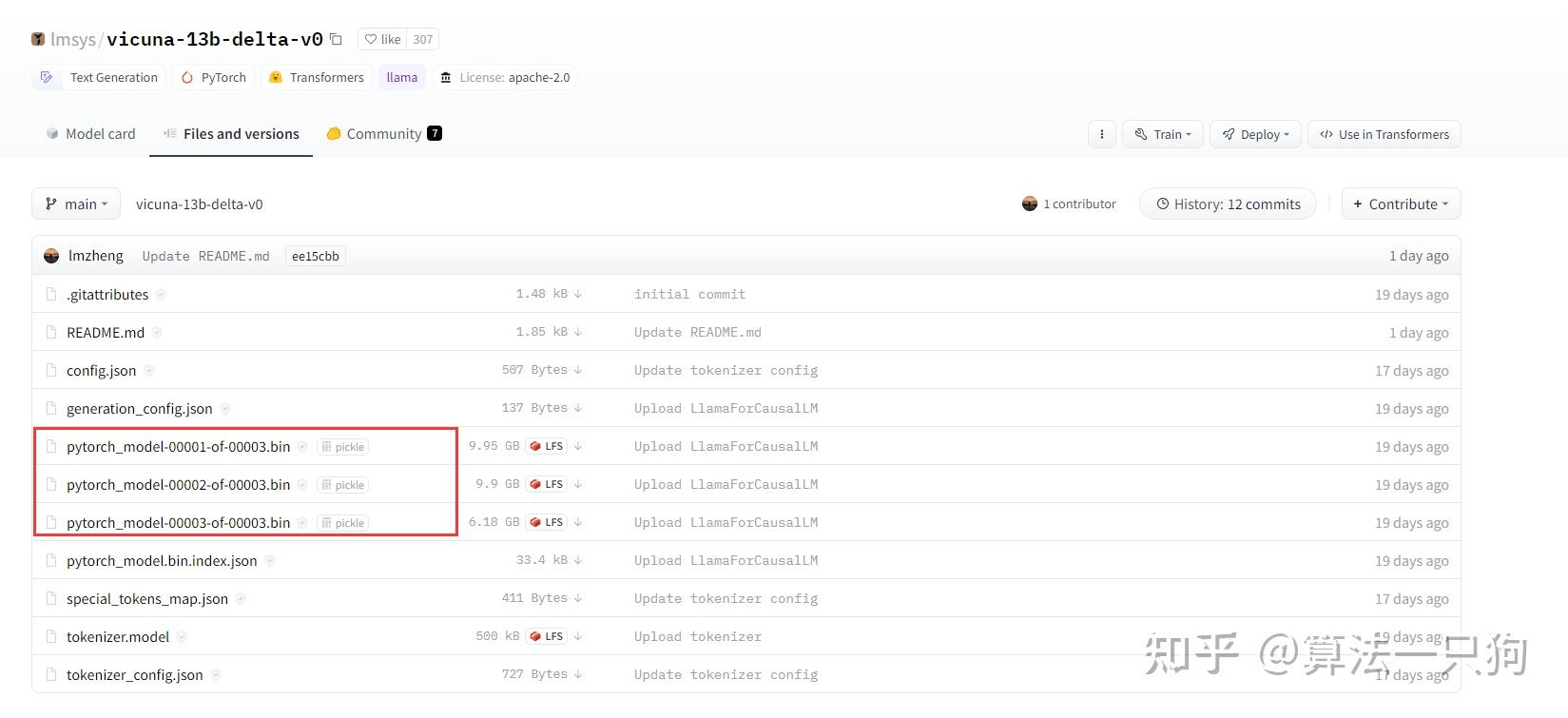Open the main branch dropdown
Viewport: 1568px width, 718px height.
click(76, 204)
